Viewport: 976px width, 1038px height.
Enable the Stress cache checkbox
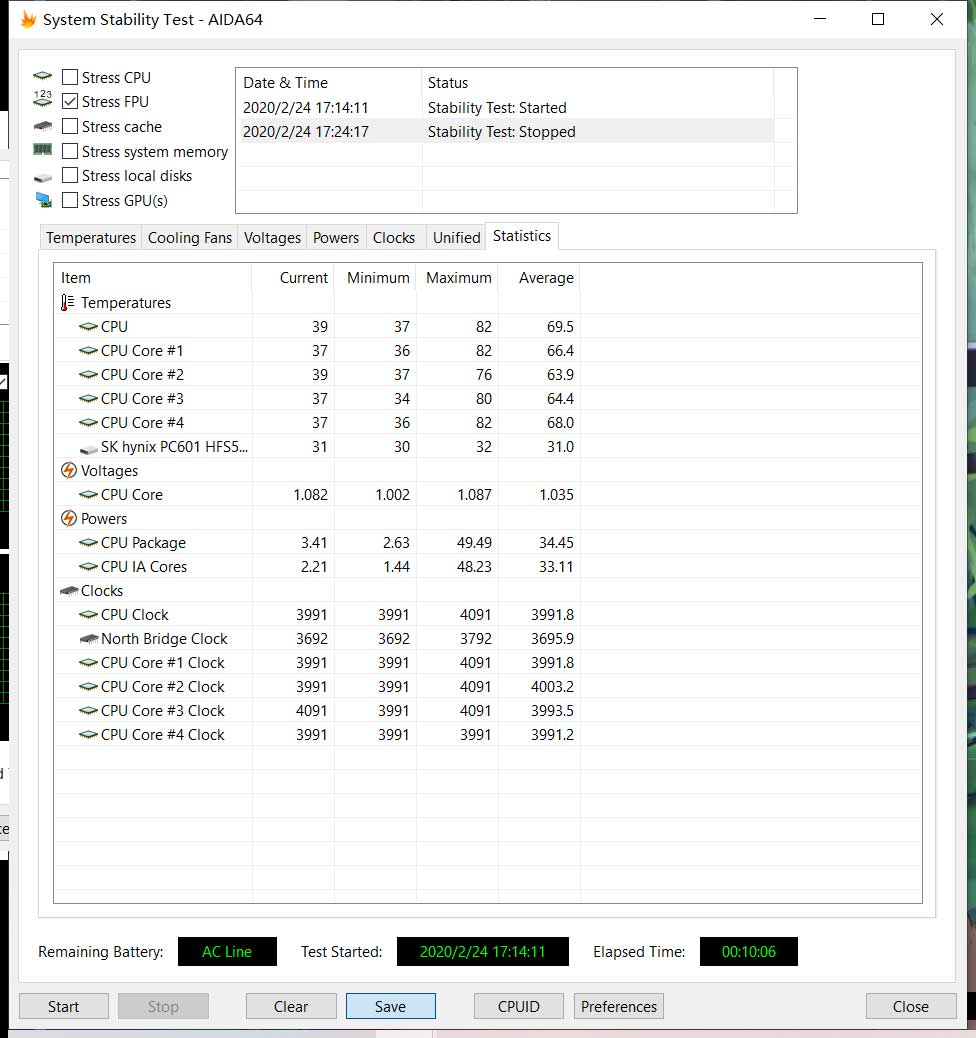pos(70,126)
